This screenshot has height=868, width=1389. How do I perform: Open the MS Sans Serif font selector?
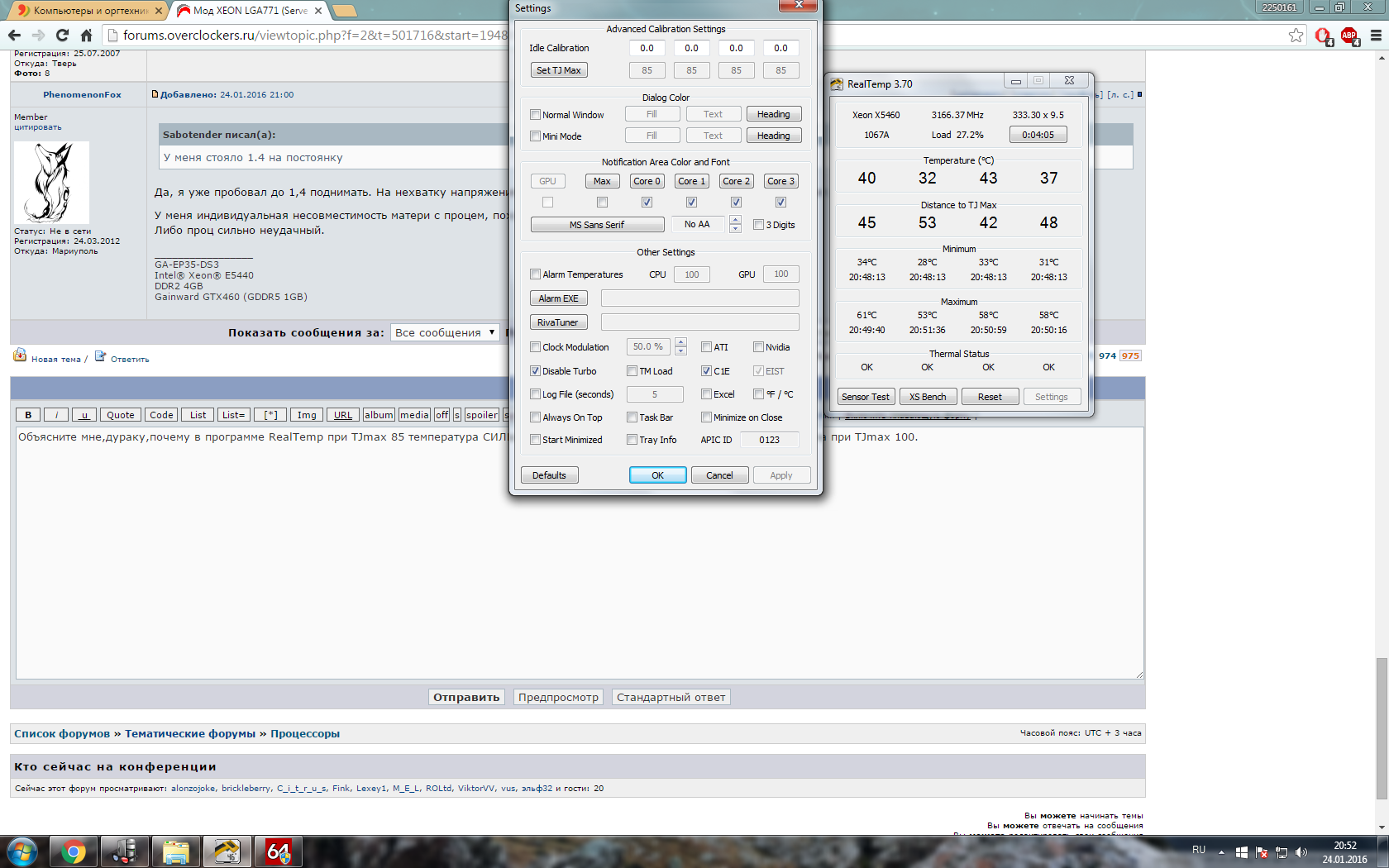point(597,225)
